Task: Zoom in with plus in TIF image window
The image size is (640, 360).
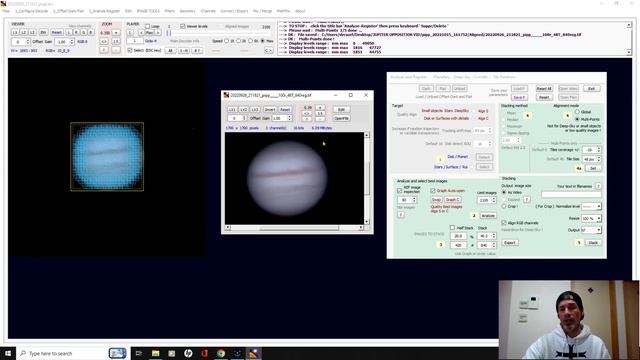Action: tap(320, 108)
